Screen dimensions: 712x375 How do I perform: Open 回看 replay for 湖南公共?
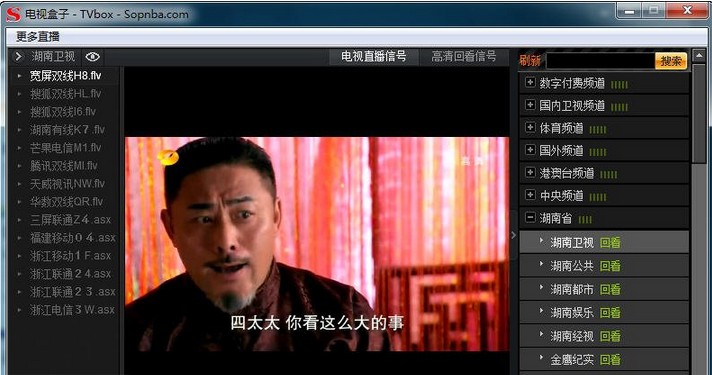pyautogui.click(x=610, y=266)
